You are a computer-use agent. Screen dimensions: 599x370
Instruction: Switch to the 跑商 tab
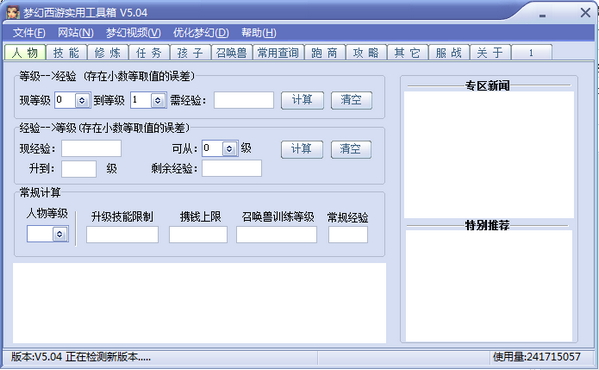click(x=325, y=53)
